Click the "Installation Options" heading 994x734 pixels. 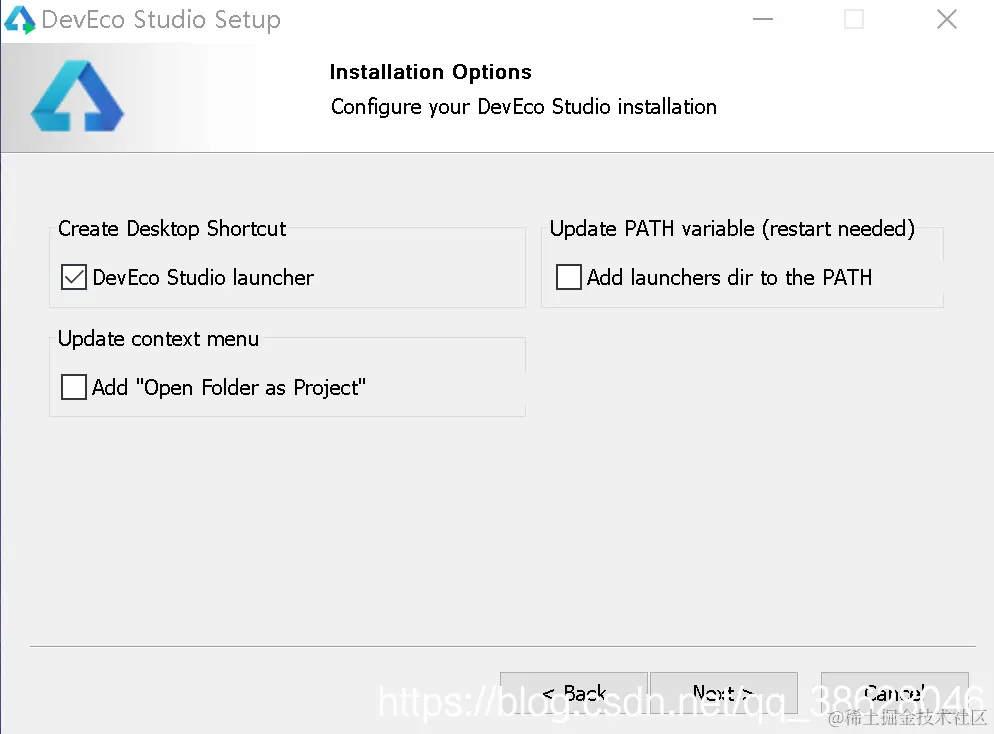coord(430,72)
